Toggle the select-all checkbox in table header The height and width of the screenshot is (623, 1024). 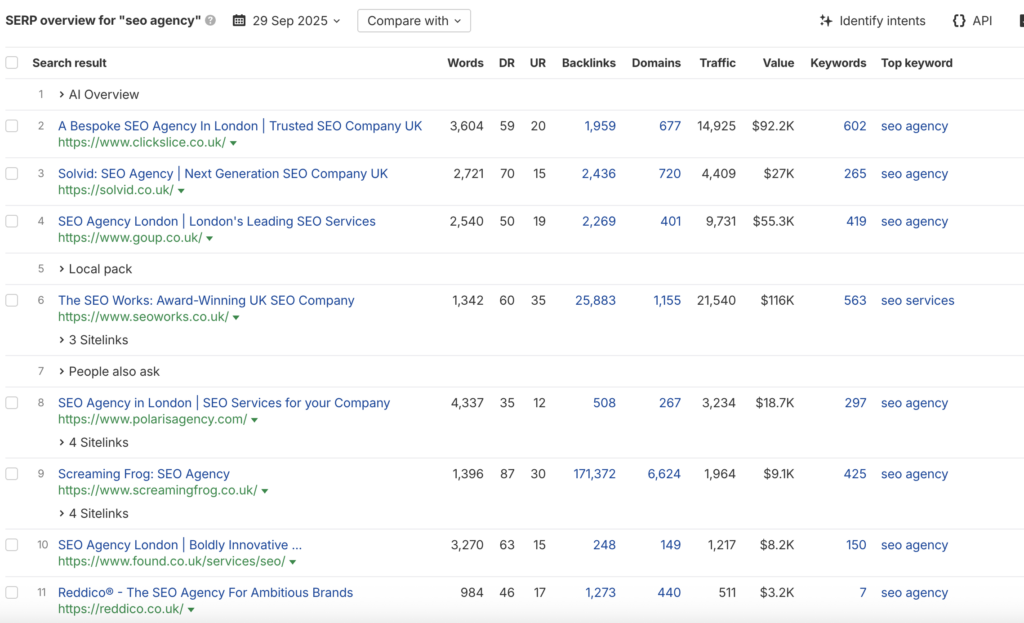tap(12, 63)
